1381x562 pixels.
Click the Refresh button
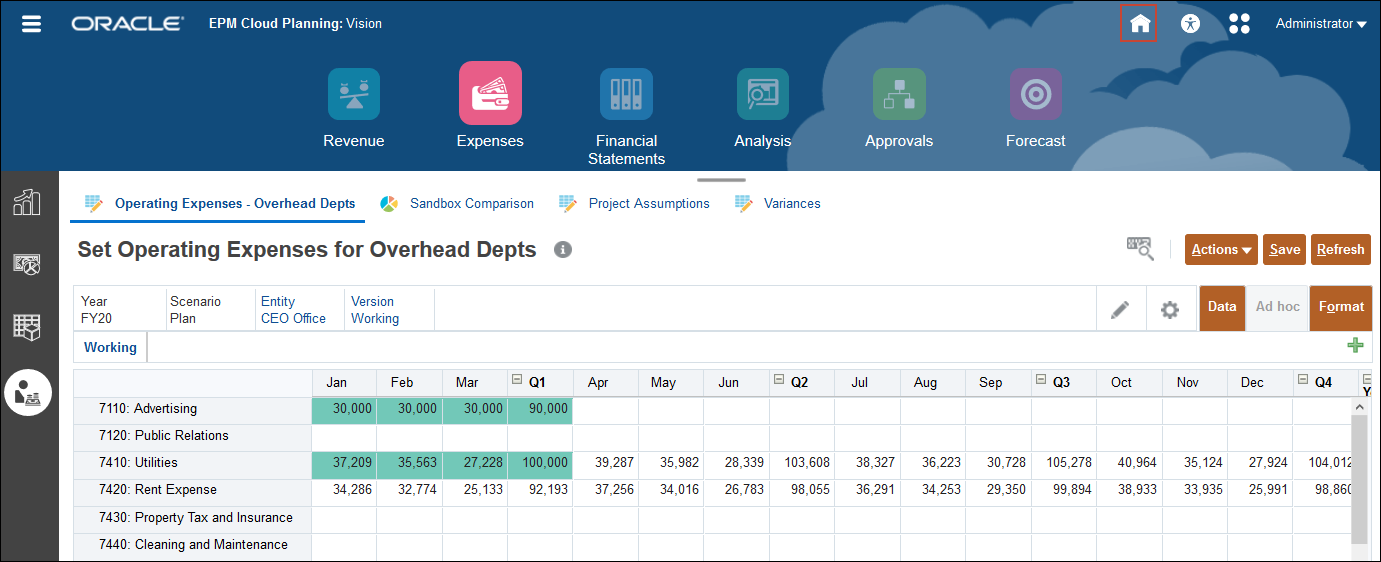click(1341, 250)
